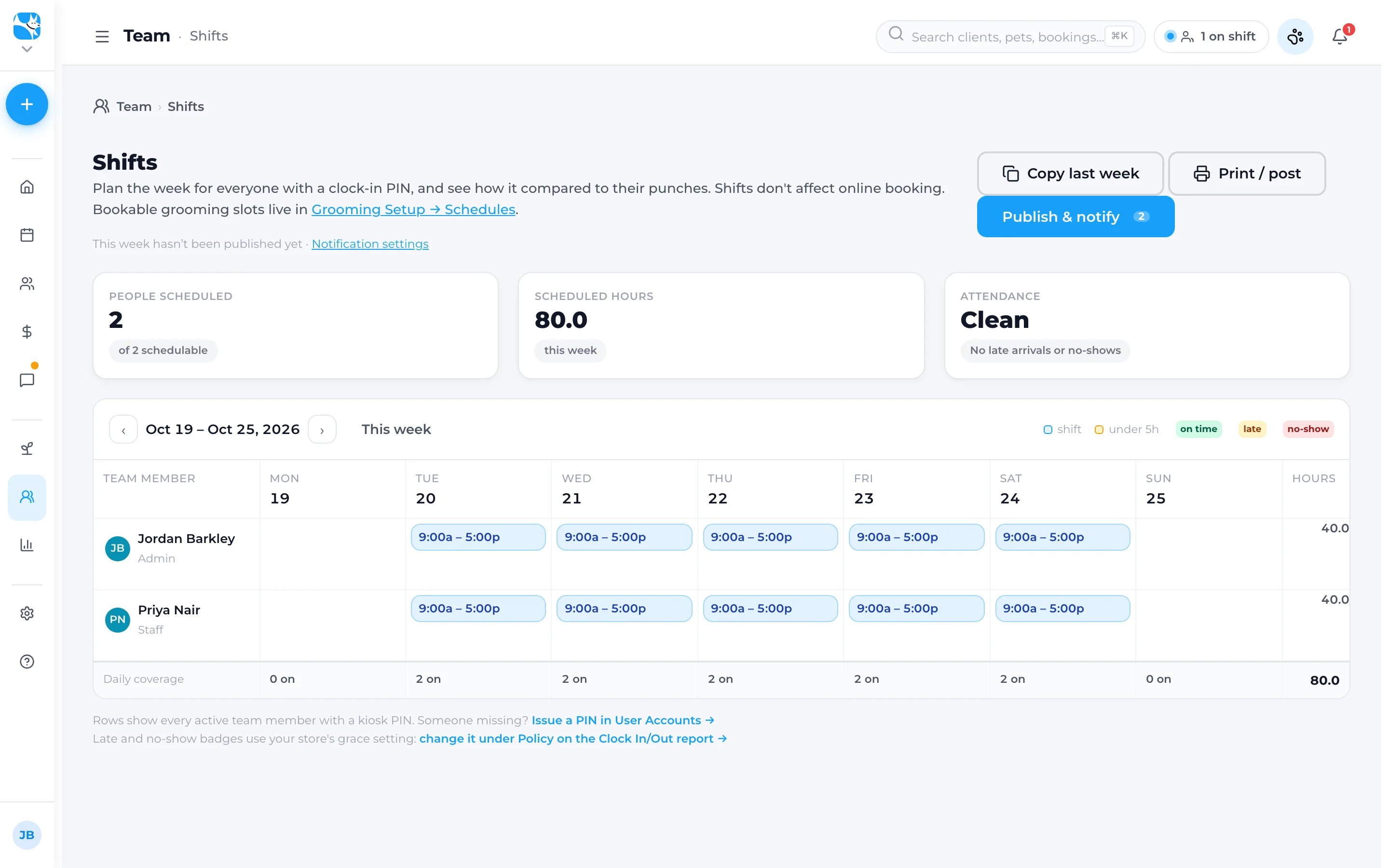Open the Help question mark icon
Screen dimensions: 1389x868
(x=27, y=662)
